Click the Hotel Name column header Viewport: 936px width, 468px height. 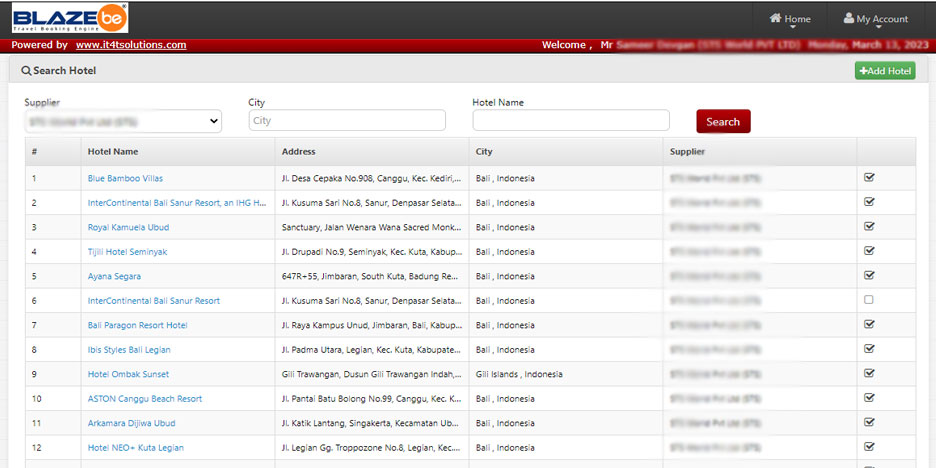coord(113,152)
